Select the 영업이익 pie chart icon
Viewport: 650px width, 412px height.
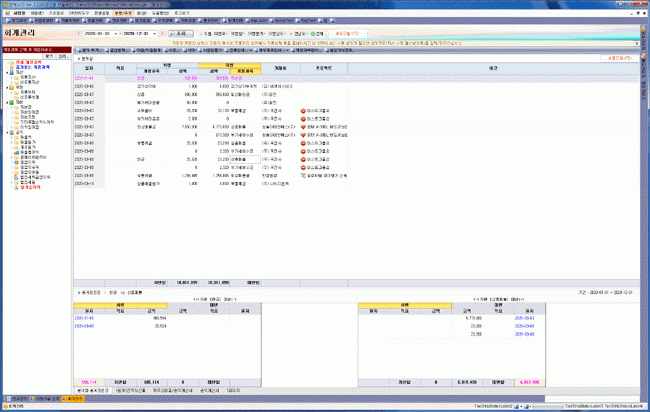(17, 162)
